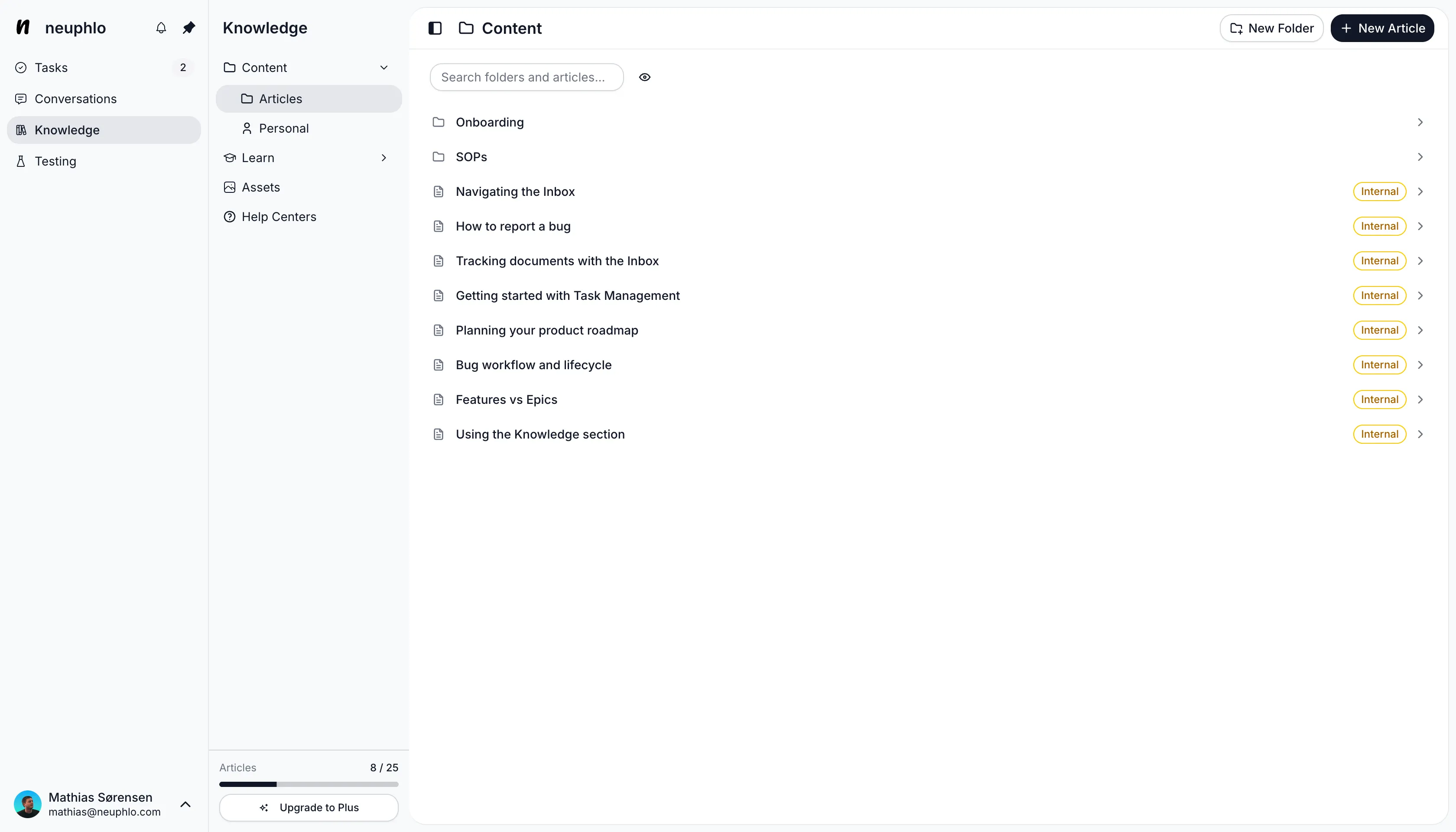Toggle article visibility with the eye icon
This screenshot has width=1456, height=832.
(x=644, y=77)
